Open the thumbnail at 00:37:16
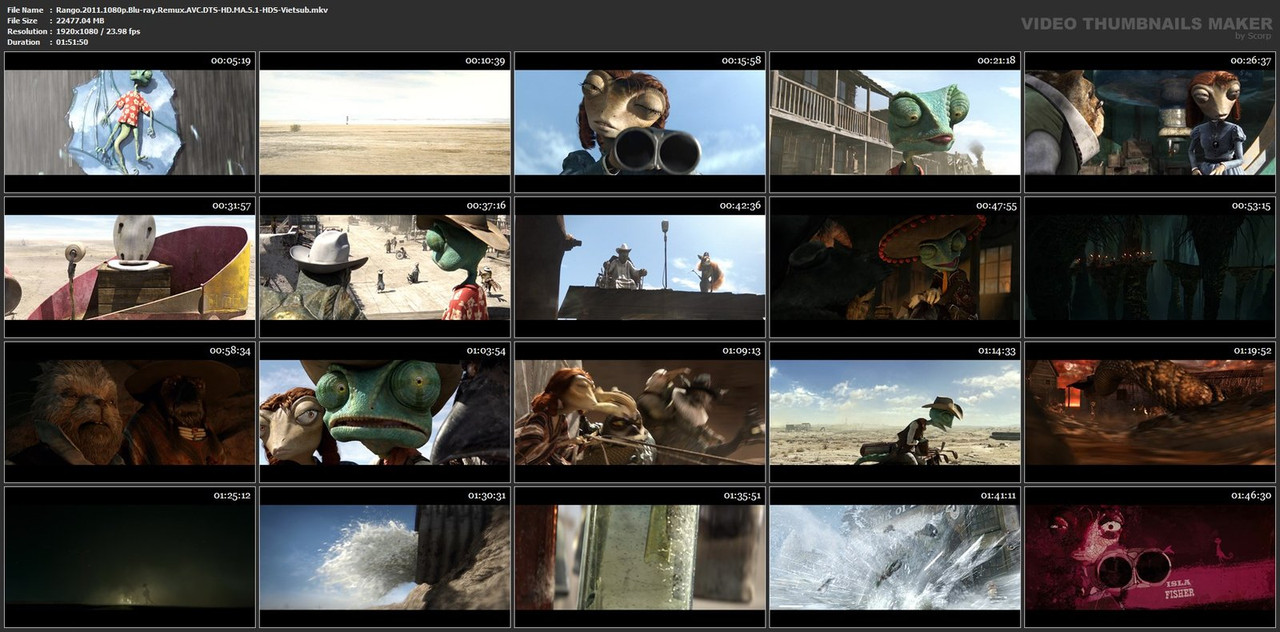Image resolution: width=1280 pixels, height=632 pixels. (x=385, y=267)
